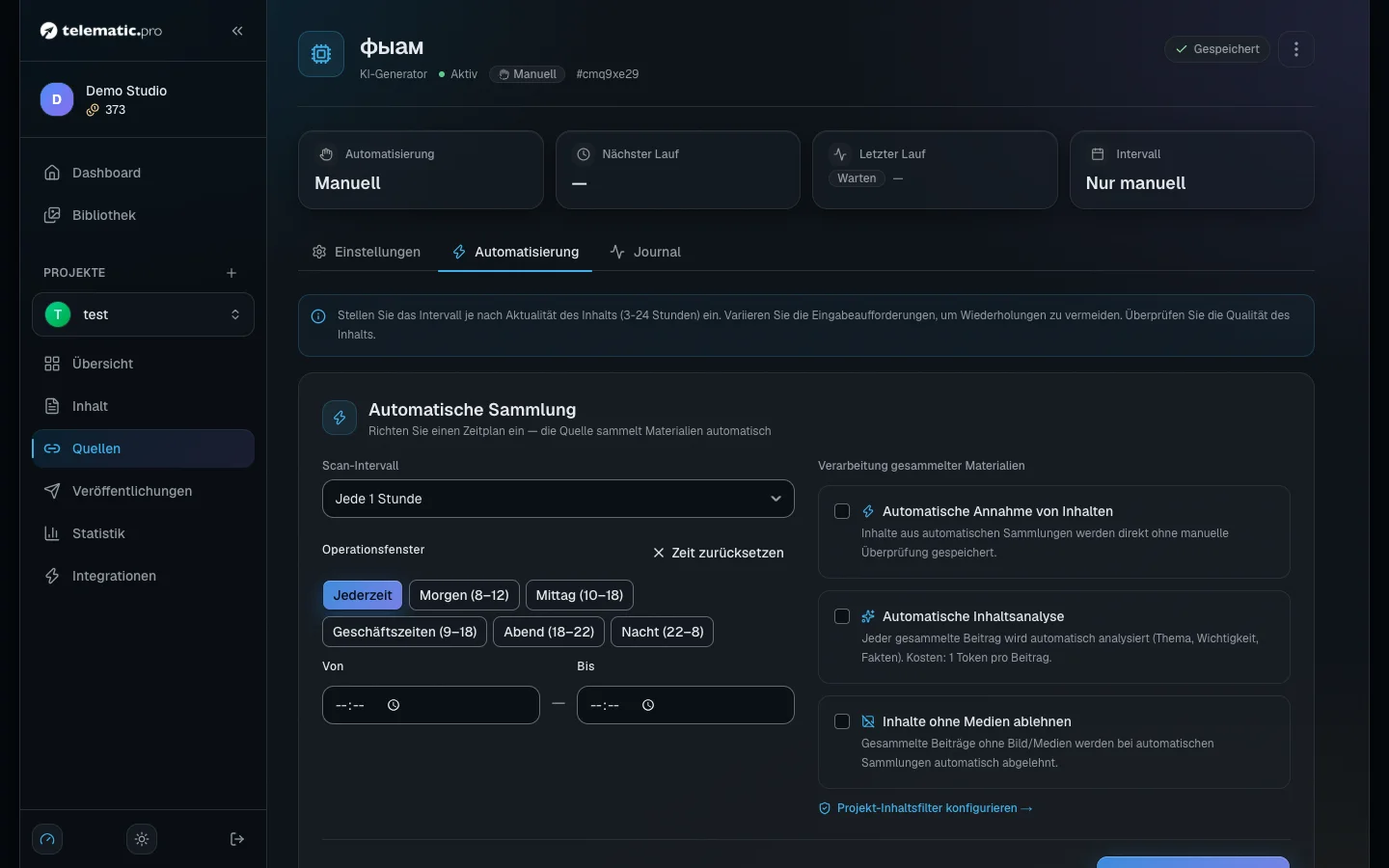This screenshot has width=1389, height=868.
Task: Click the info icon in the hint banner
Action: pos(318,316)
